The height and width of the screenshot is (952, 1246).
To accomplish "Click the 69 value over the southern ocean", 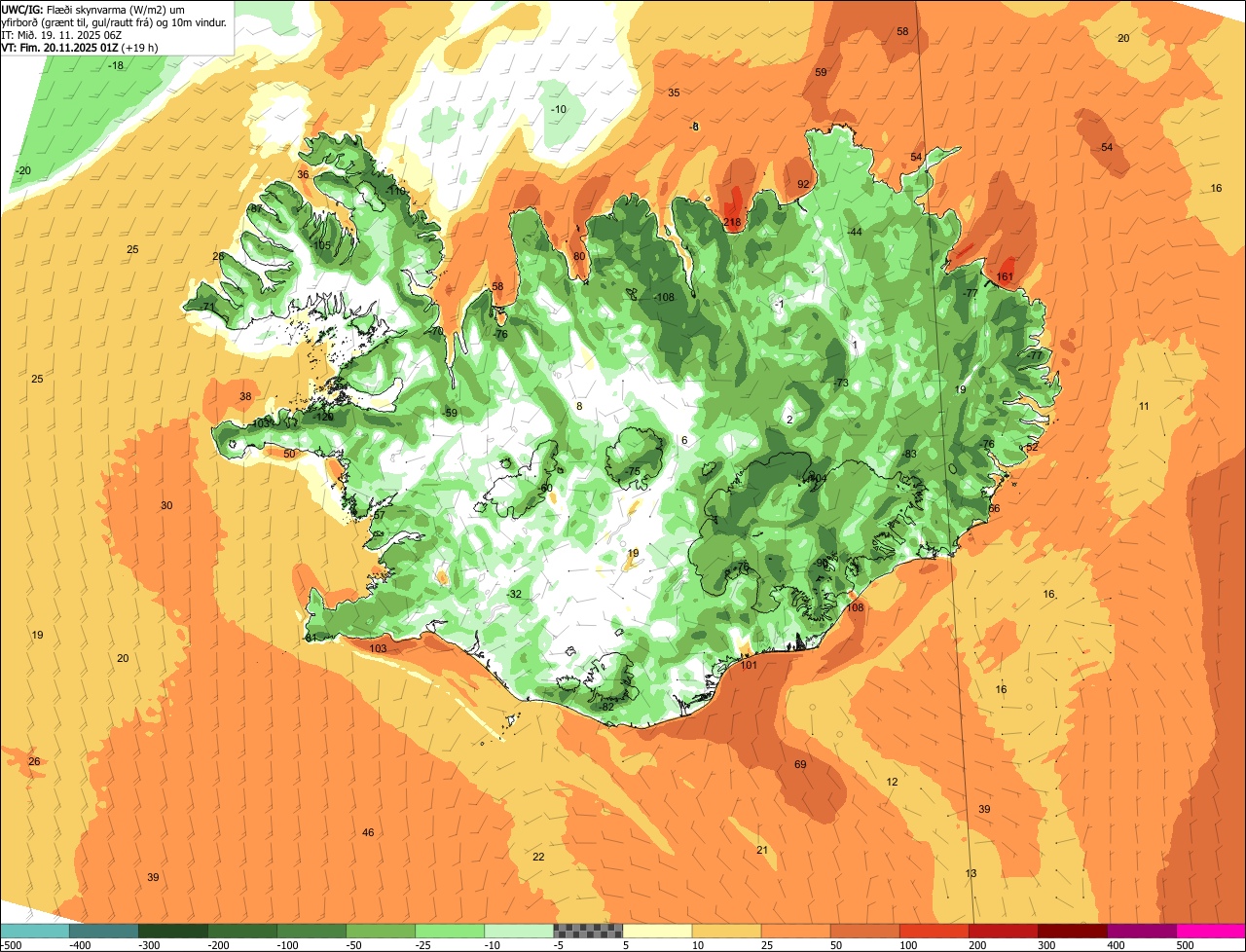I will click(x=800, y=765).
